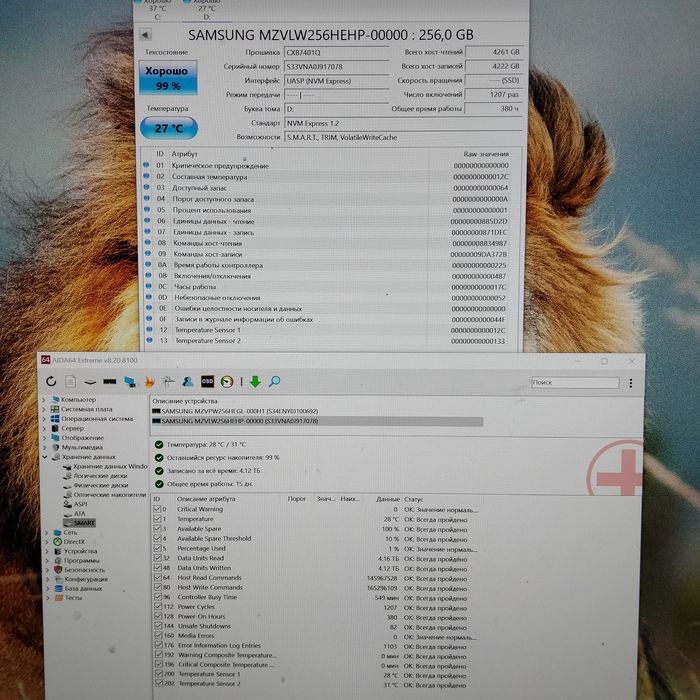
Task: Uncheck the Media Errors checkbox
Action: tap(158, 635)
